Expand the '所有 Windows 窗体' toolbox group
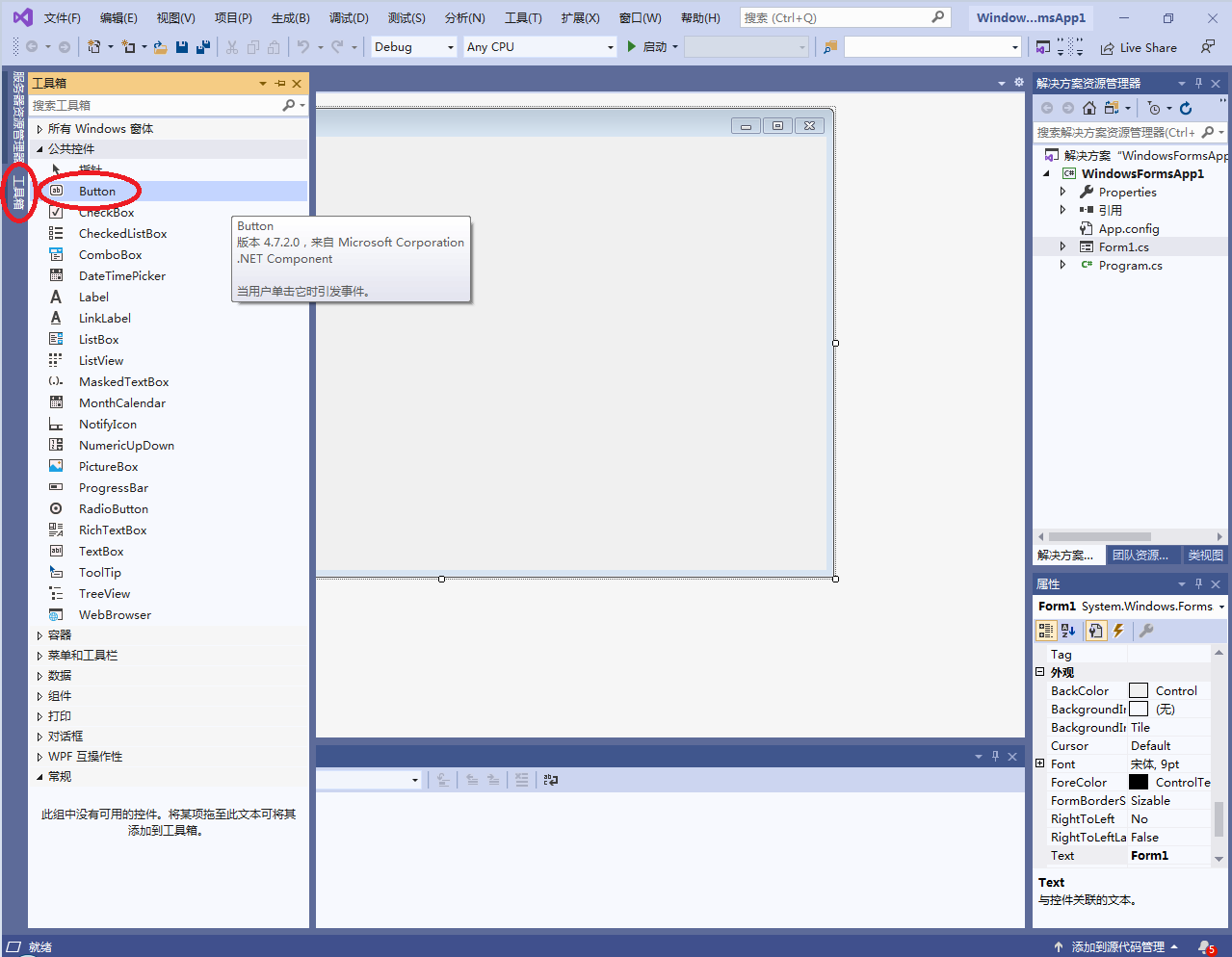 39,129
